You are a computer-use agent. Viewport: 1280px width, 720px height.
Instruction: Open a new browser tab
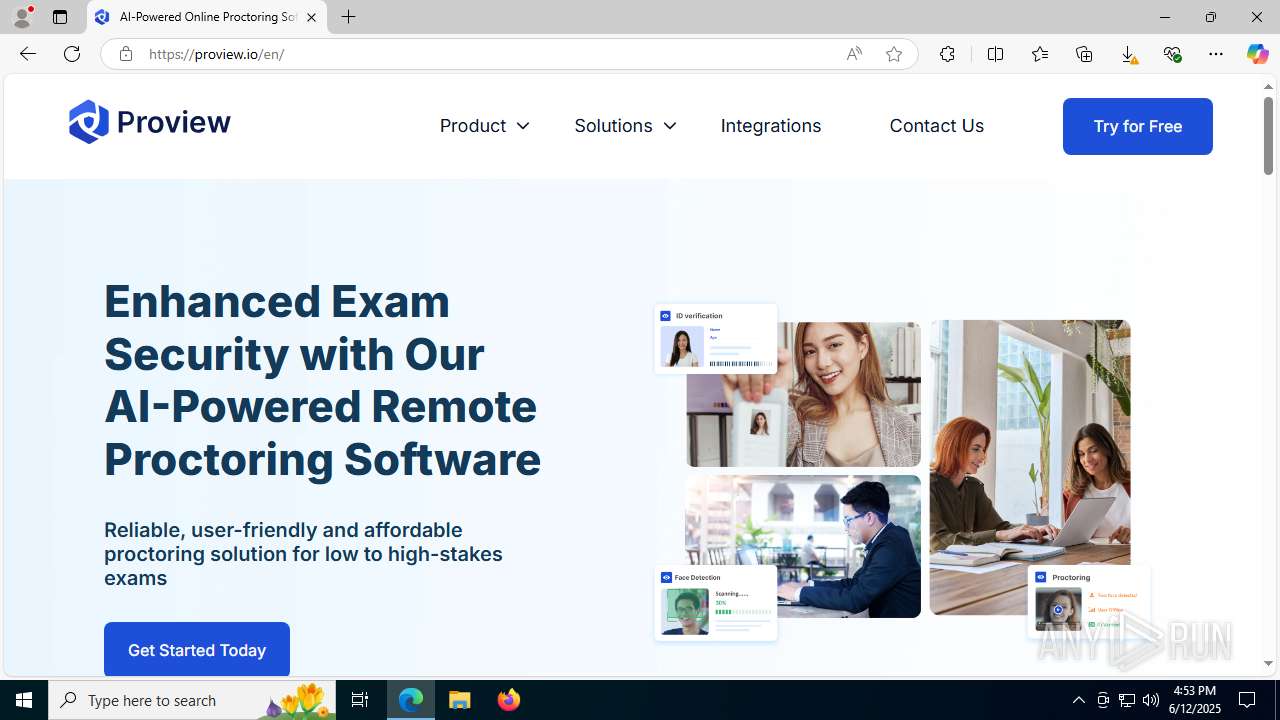pyautogui.click(x=349, y=17)
